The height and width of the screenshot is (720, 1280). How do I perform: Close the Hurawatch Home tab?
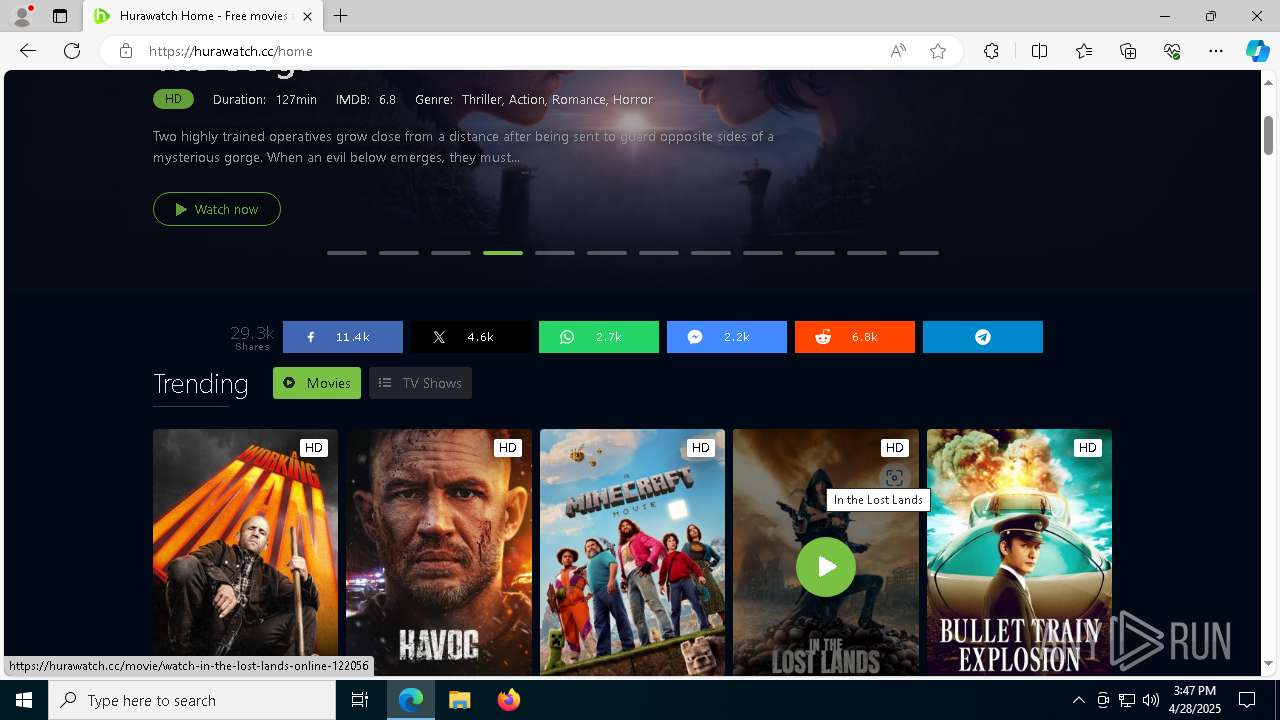[307, 16]
